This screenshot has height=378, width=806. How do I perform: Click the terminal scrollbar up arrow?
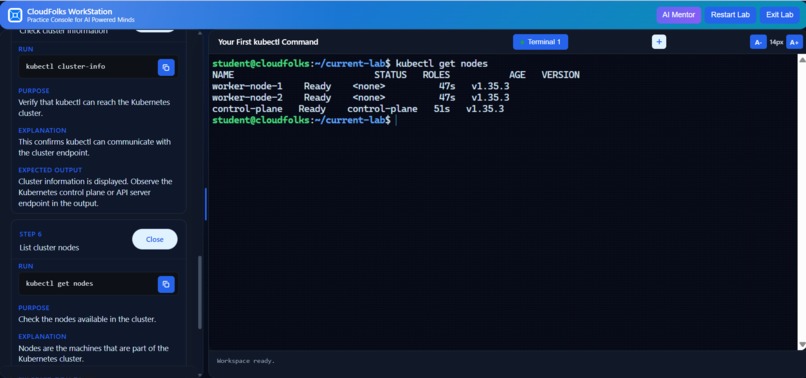click(x=801, y=59)
